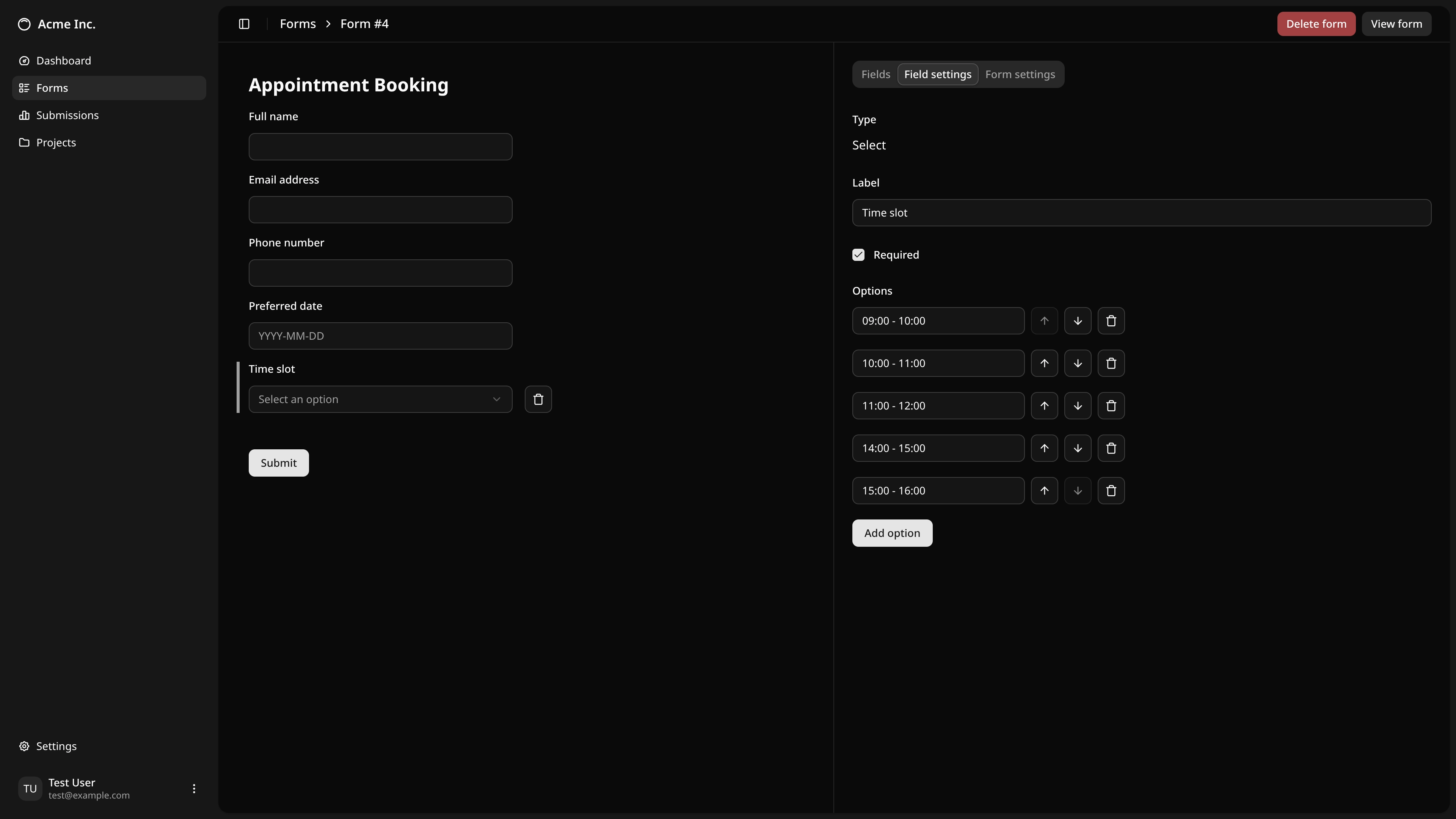Image resolution: width=1456 pixels, height=819 pixels.
Task: Focus the Preferred date input
Action: (380, 336)
